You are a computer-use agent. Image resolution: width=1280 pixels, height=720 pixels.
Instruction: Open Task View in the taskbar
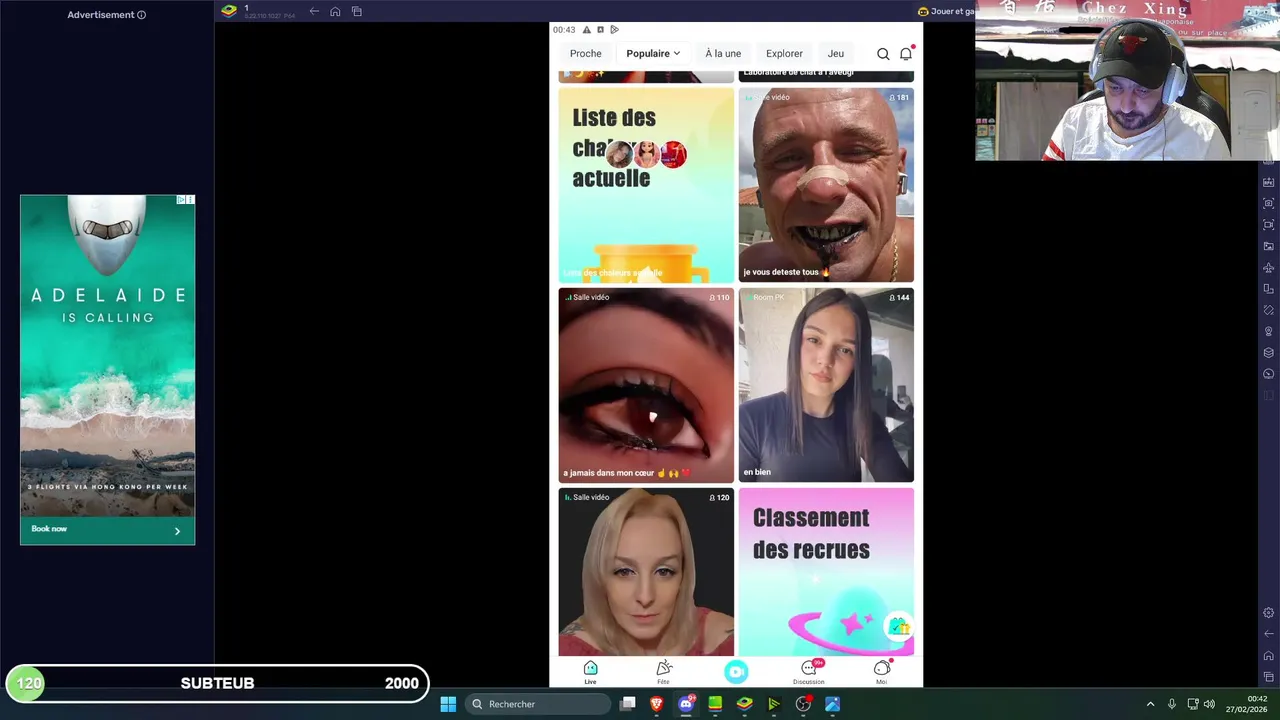(x=628, y=704)
